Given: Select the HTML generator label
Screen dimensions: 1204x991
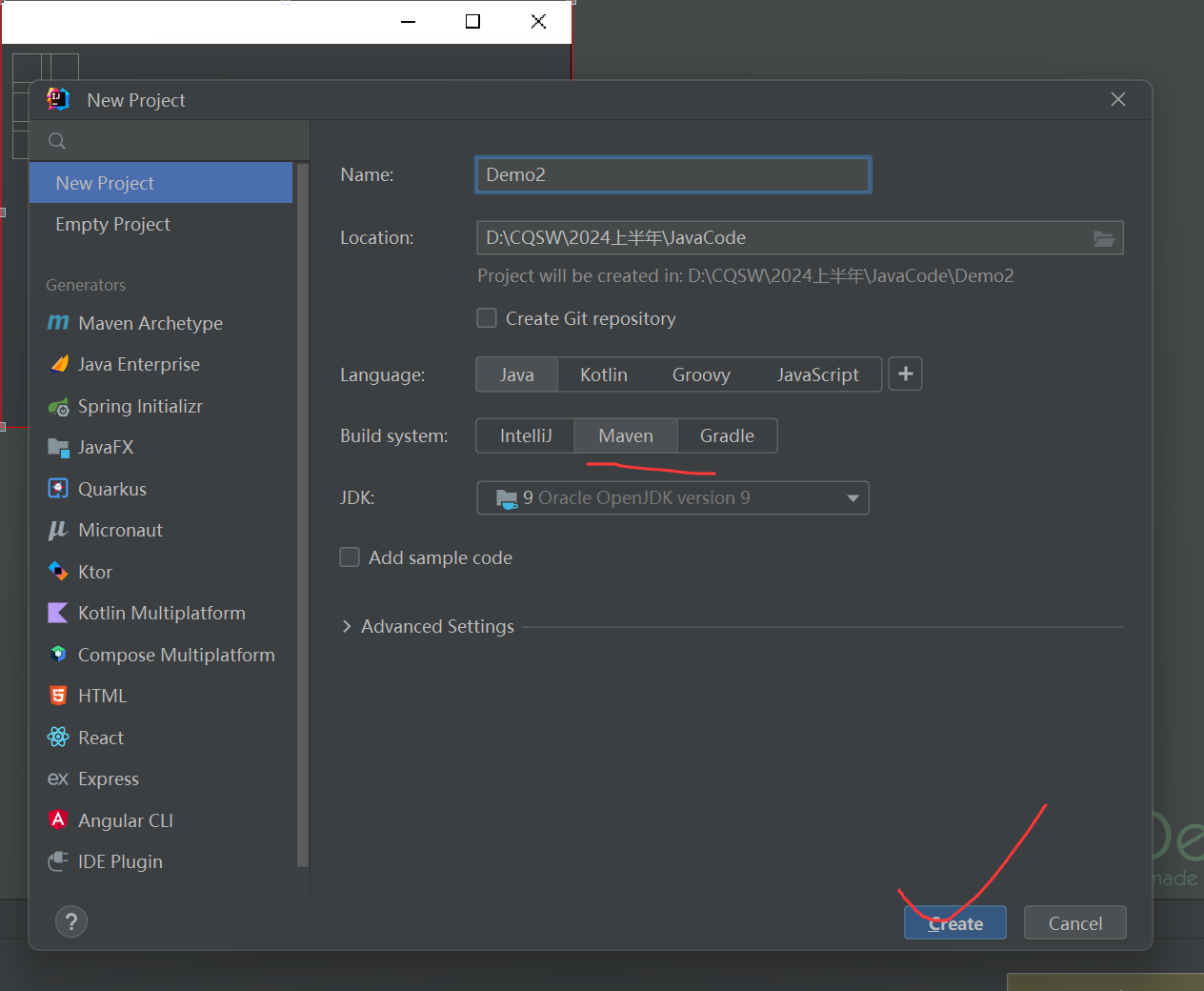Looking at the screenshot, I should tap(102, 696).
